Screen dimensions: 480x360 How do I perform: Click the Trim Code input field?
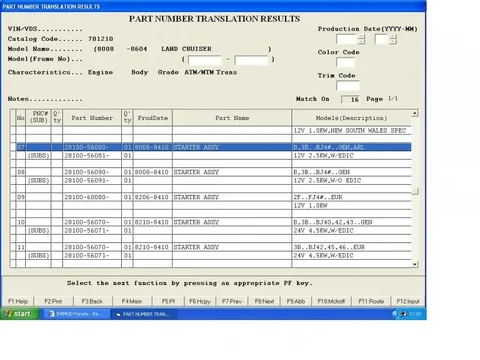[x=348, y=86]
